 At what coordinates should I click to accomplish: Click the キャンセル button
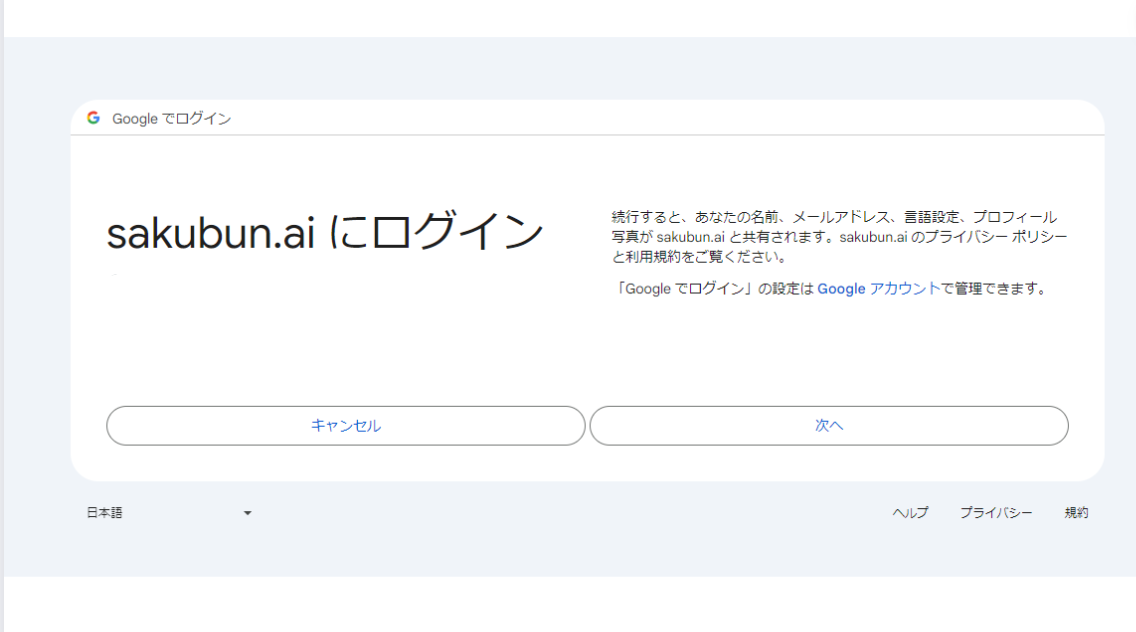(346, 425)
